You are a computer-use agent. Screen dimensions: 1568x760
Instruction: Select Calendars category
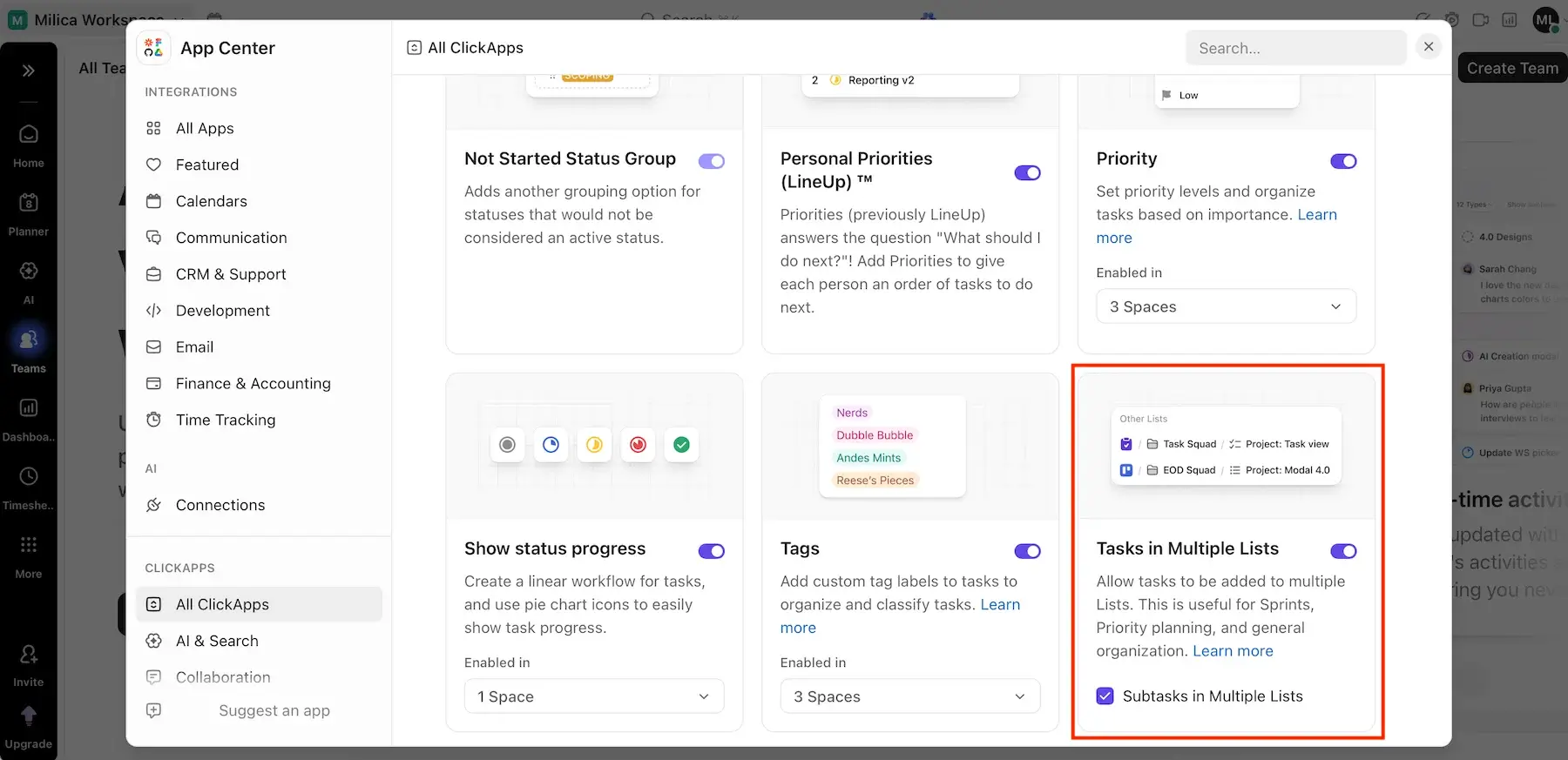click(259, 201)
